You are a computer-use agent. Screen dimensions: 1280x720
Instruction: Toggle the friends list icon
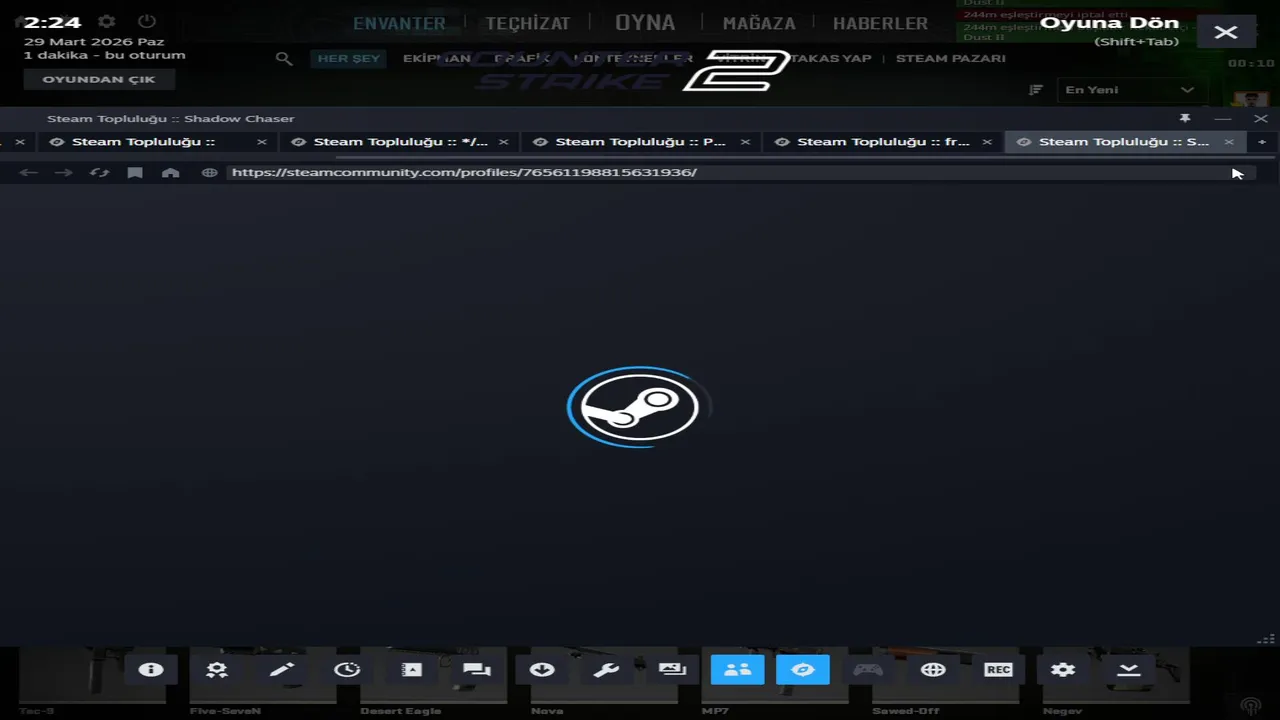tap(738, 670)
